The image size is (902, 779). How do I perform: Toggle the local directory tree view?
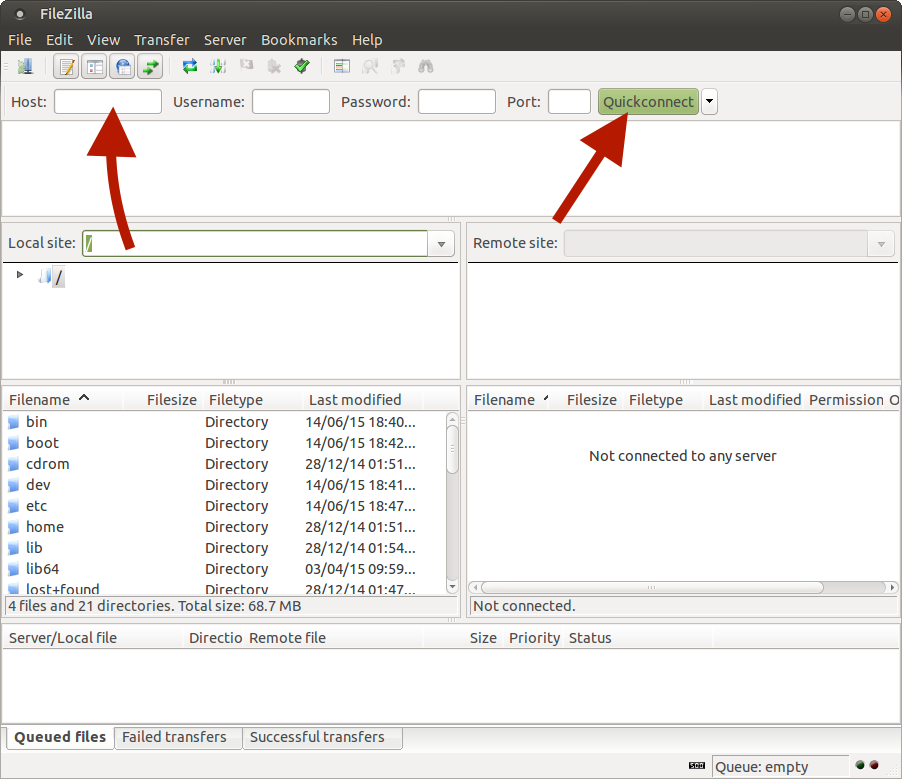coord(94,66)
